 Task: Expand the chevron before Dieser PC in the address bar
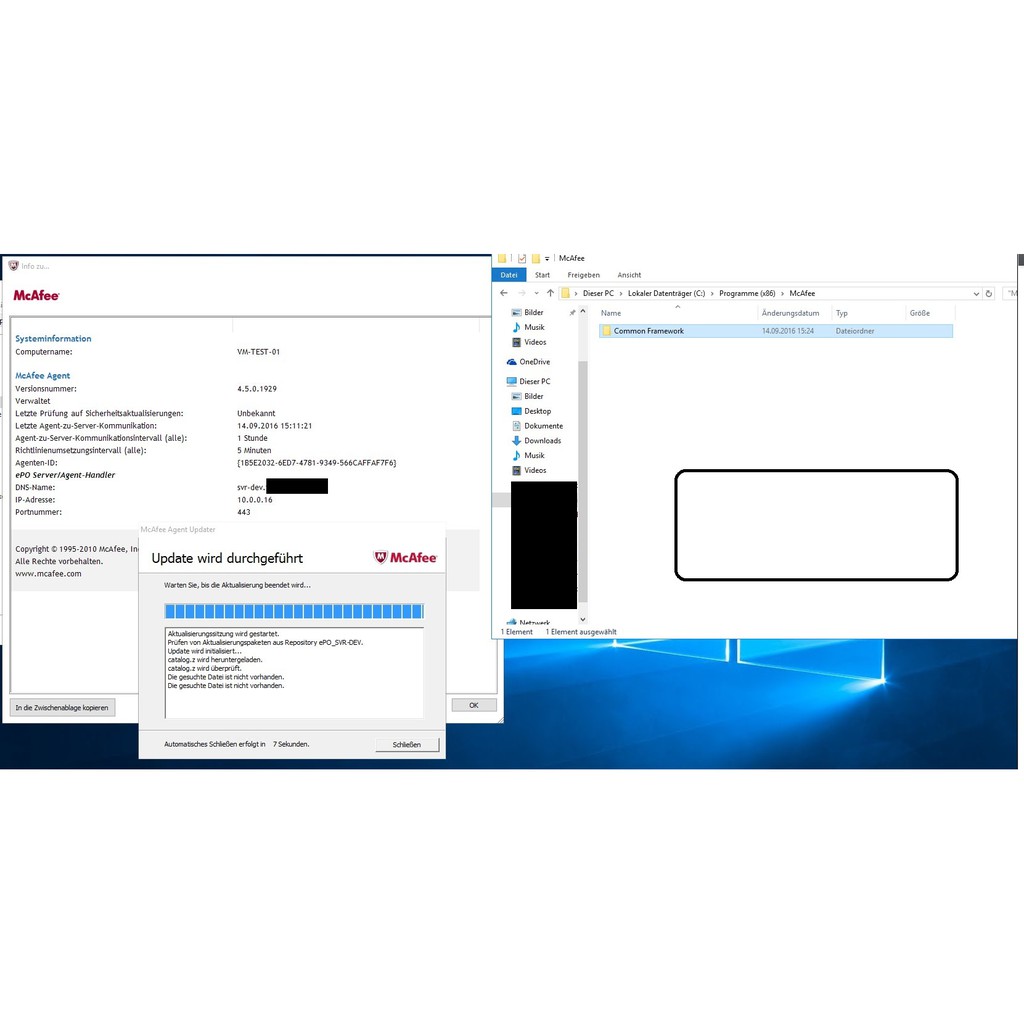point(575,294)
